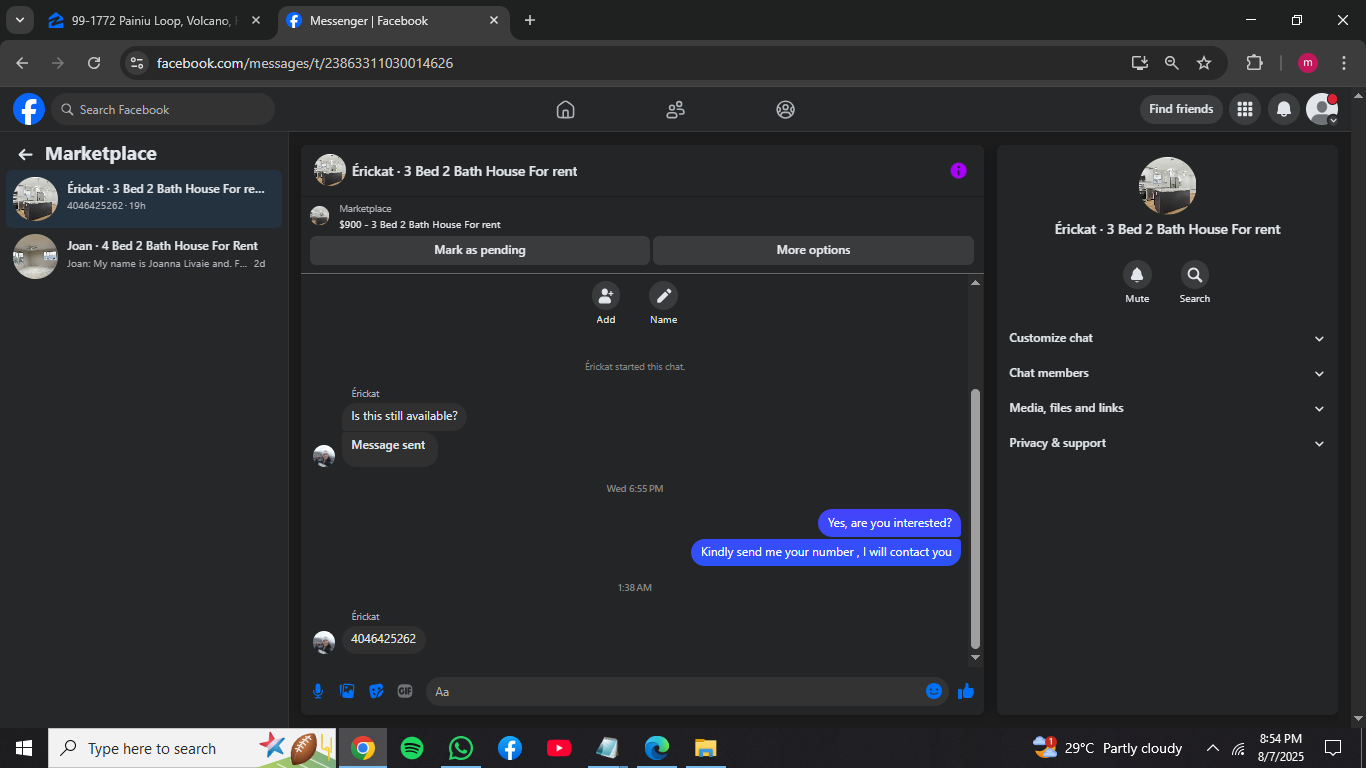The width and height of the screenshot is (1366, 768).
Task: Go to Facebook Home feed icon
Action: [565, 109]
